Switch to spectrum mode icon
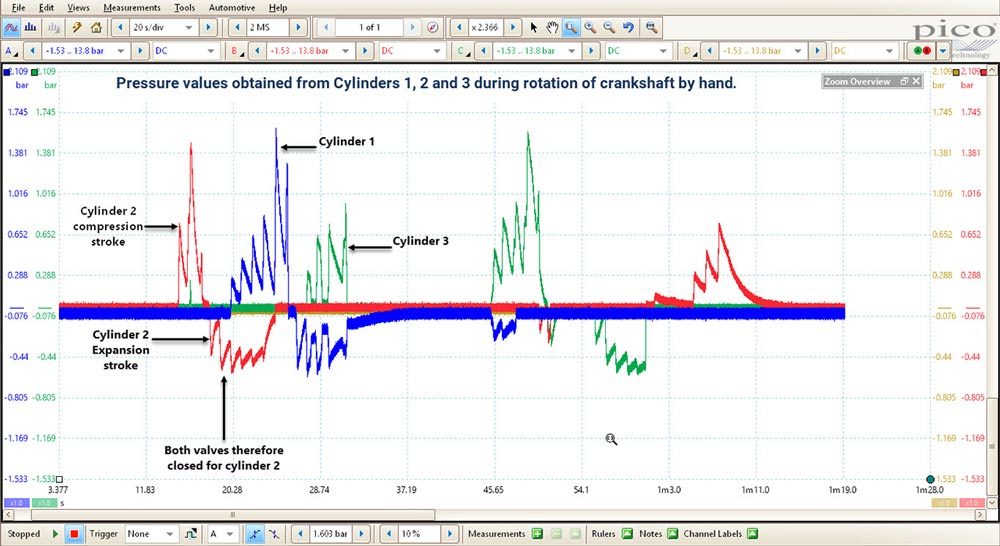Image resolution: width=1000 pixels, height=546 pixels. pyautogui.click(x=31, y=27)
